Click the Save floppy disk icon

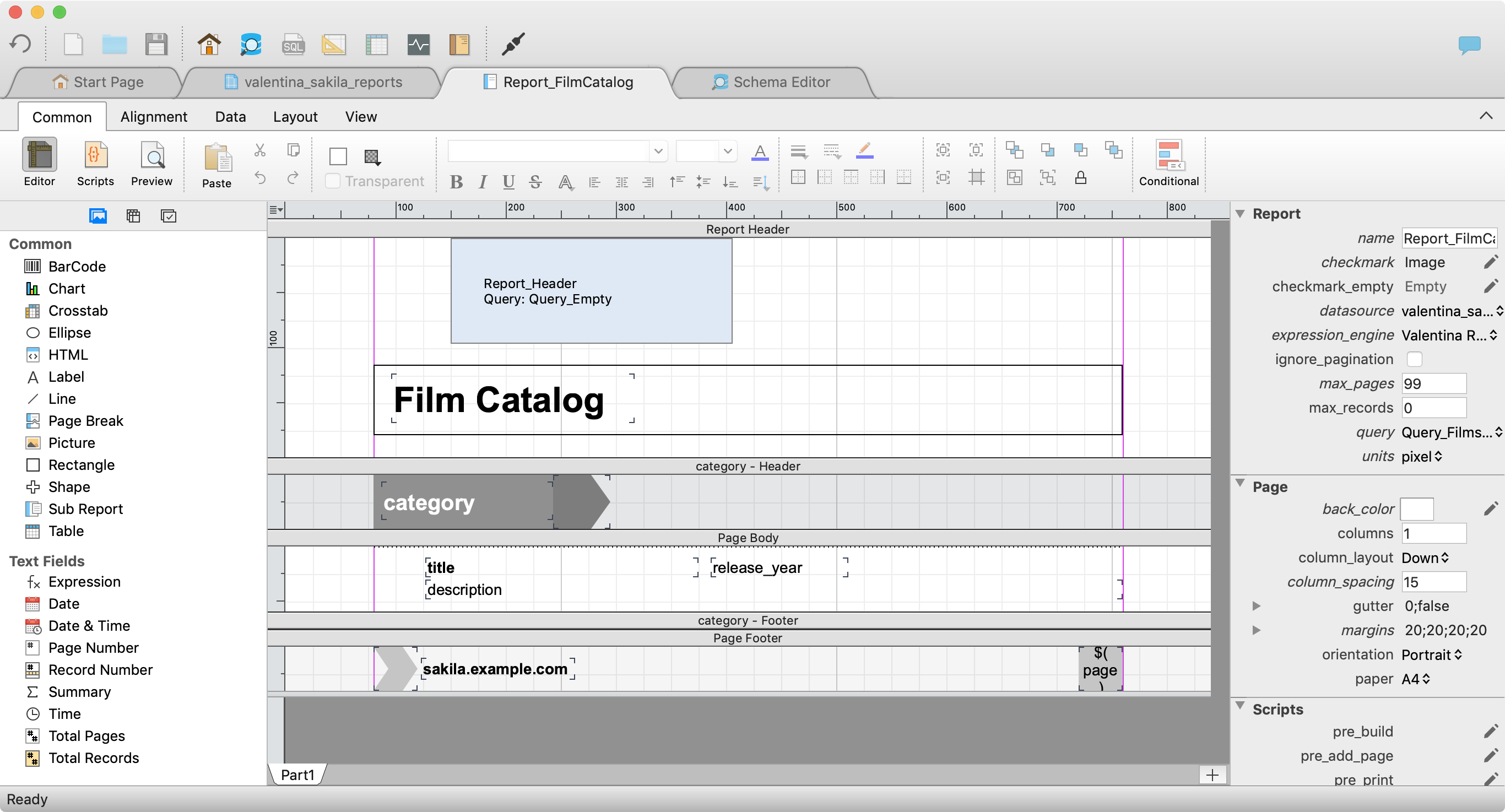[156, 44]
